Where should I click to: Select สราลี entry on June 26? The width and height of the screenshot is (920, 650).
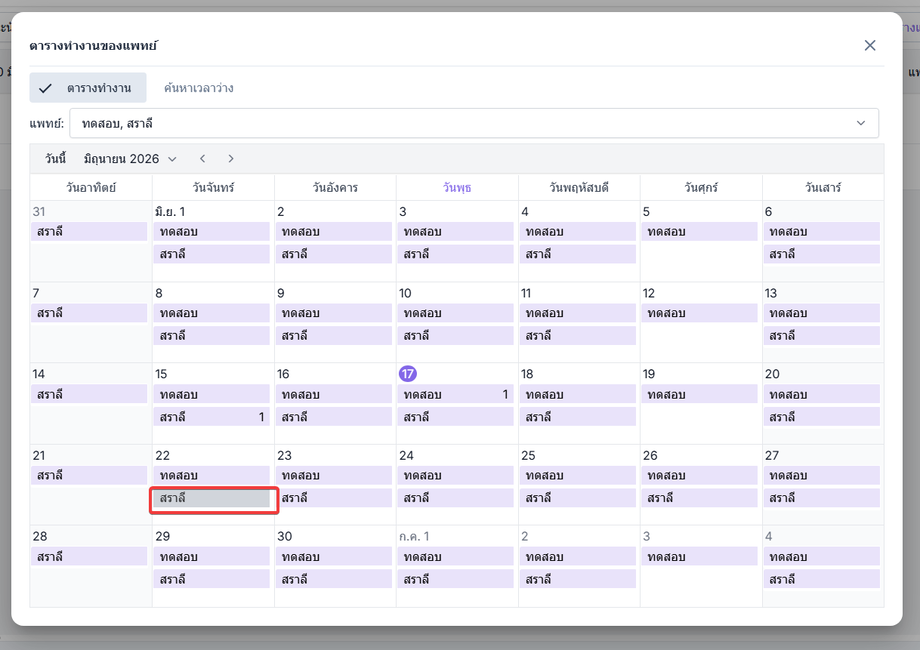coord(699,497)
